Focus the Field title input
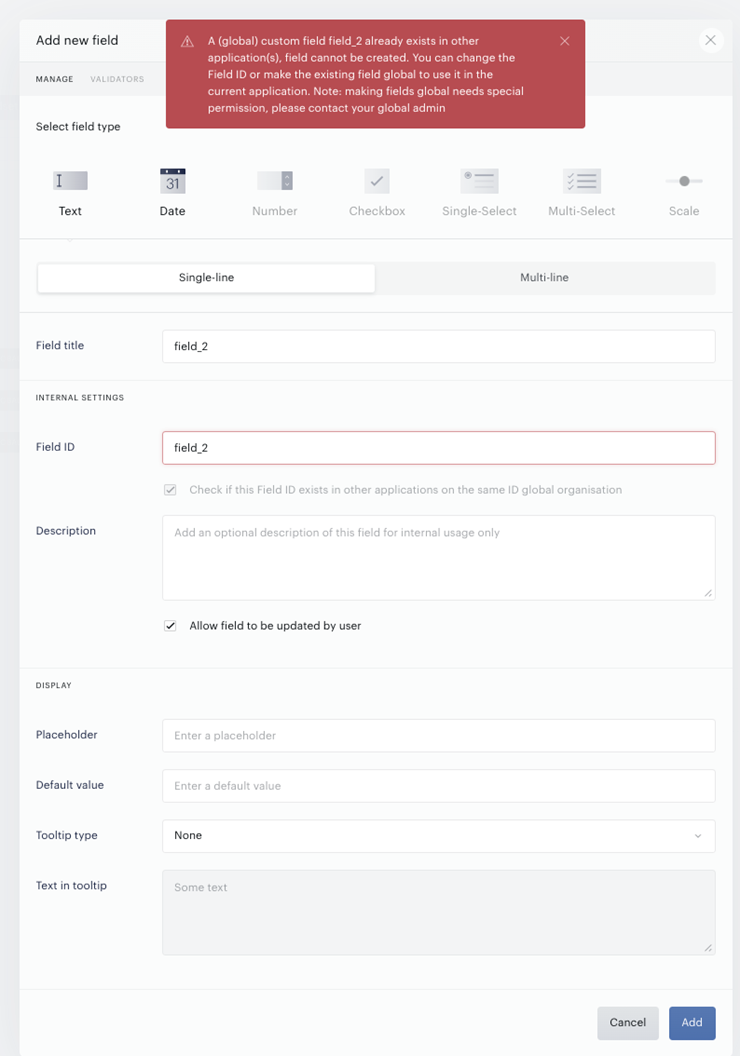The width and height of the screenshot is (740, 1056). [438, 346]
